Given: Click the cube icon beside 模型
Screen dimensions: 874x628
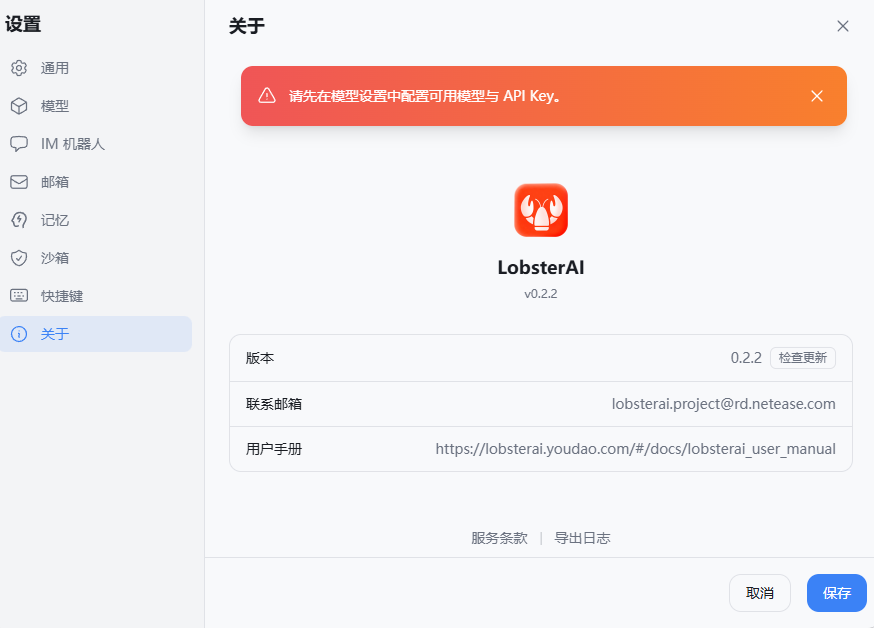Looking at the screenshot, I should click(x=19, y=106).
